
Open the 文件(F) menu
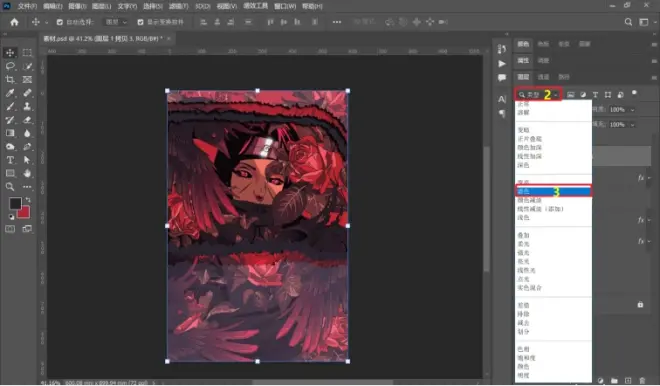pyautogui.click(x=27, y=6)
